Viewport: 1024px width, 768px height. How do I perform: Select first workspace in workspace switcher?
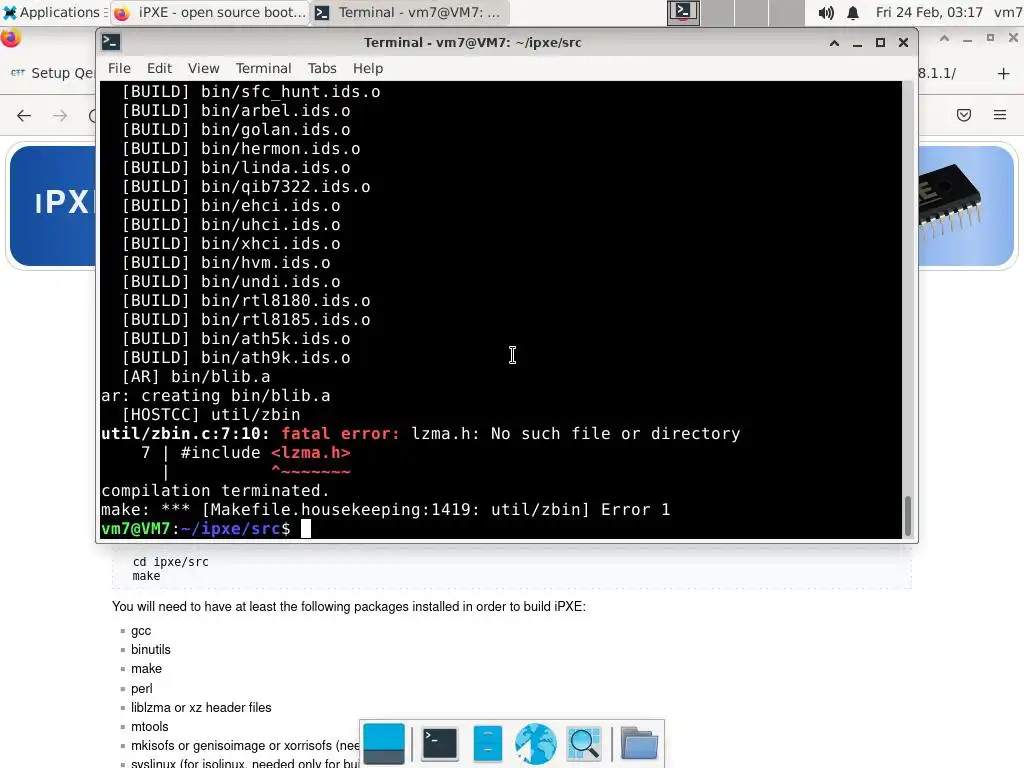tap(683, 12)
